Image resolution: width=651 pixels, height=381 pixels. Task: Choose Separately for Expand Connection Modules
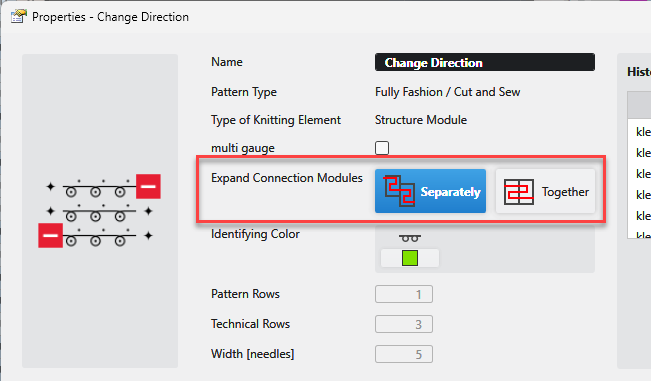pyautogui.click(x=430, y=191)
